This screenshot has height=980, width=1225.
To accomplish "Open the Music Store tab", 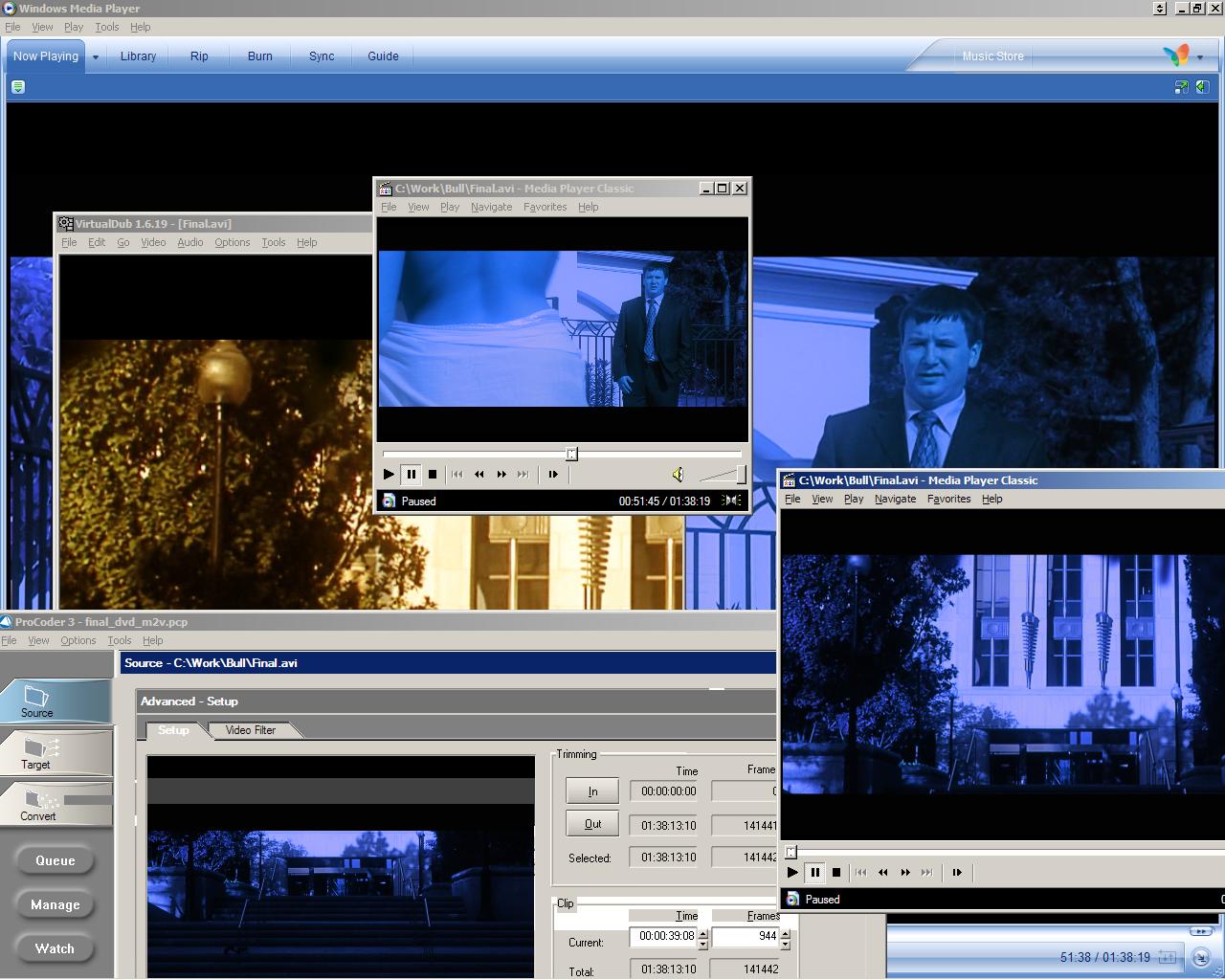I will (x=992, y=56).
